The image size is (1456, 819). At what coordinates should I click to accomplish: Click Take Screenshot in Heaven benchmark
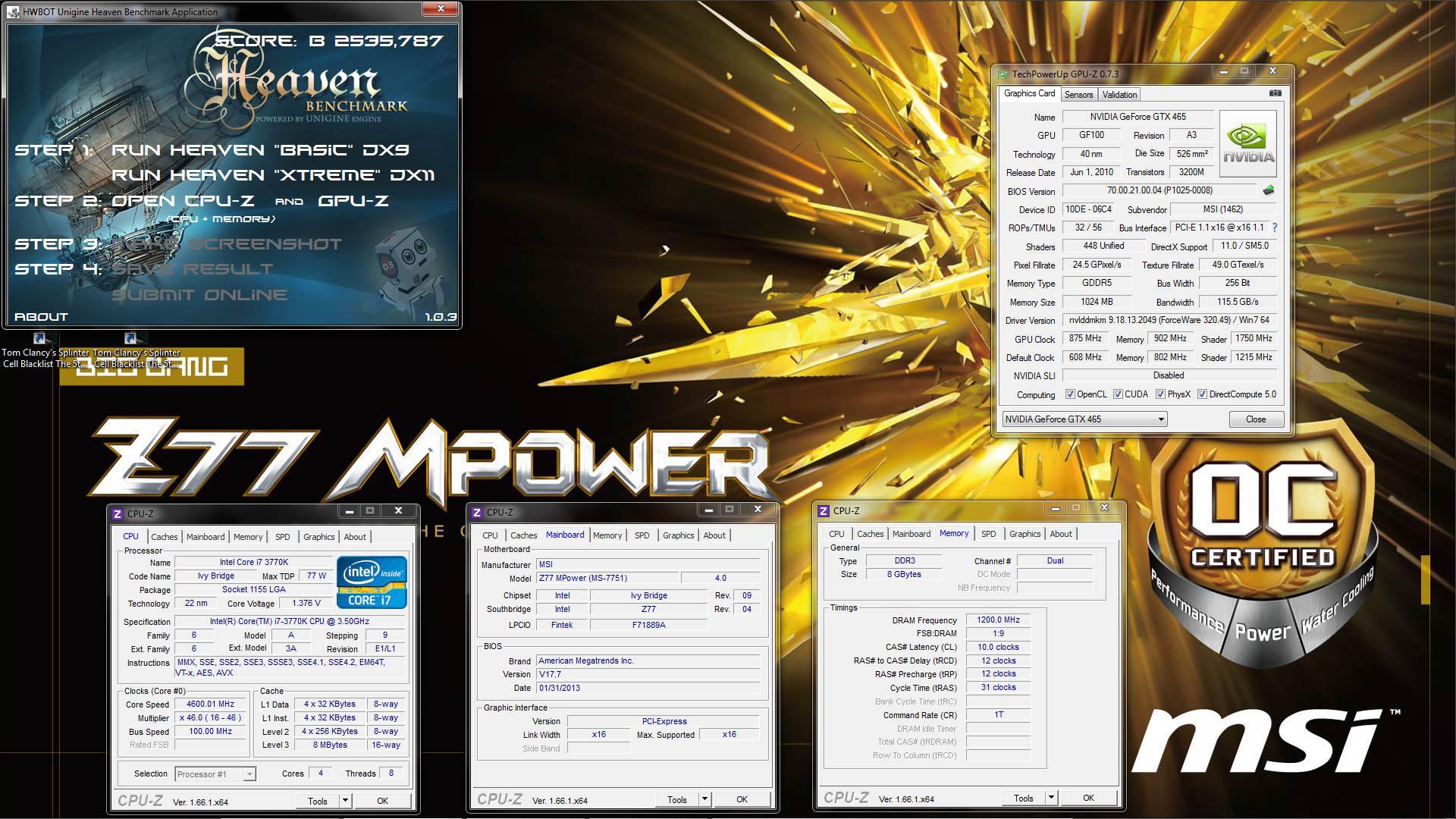(227, 244)
